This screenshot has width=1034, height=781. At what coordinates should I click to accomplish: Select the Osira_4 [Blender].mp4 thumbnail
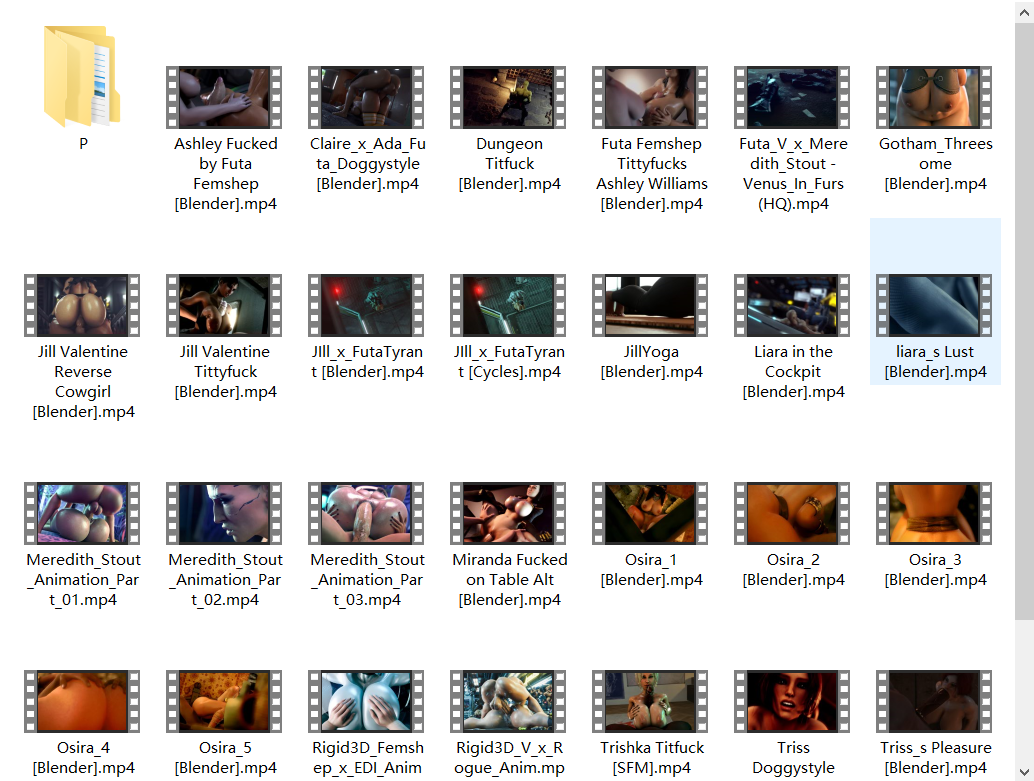[x=82, y=701]
